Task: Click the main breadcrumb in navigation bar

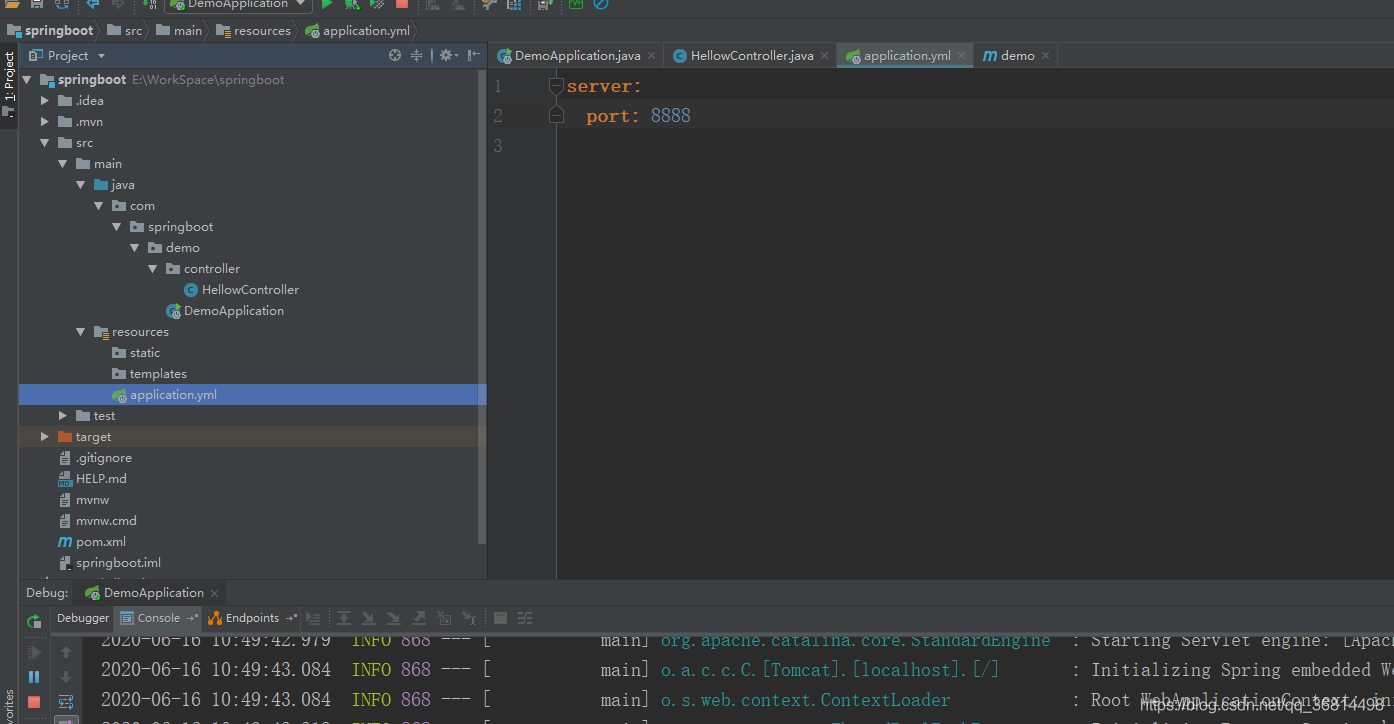Action: coord(179,31)
